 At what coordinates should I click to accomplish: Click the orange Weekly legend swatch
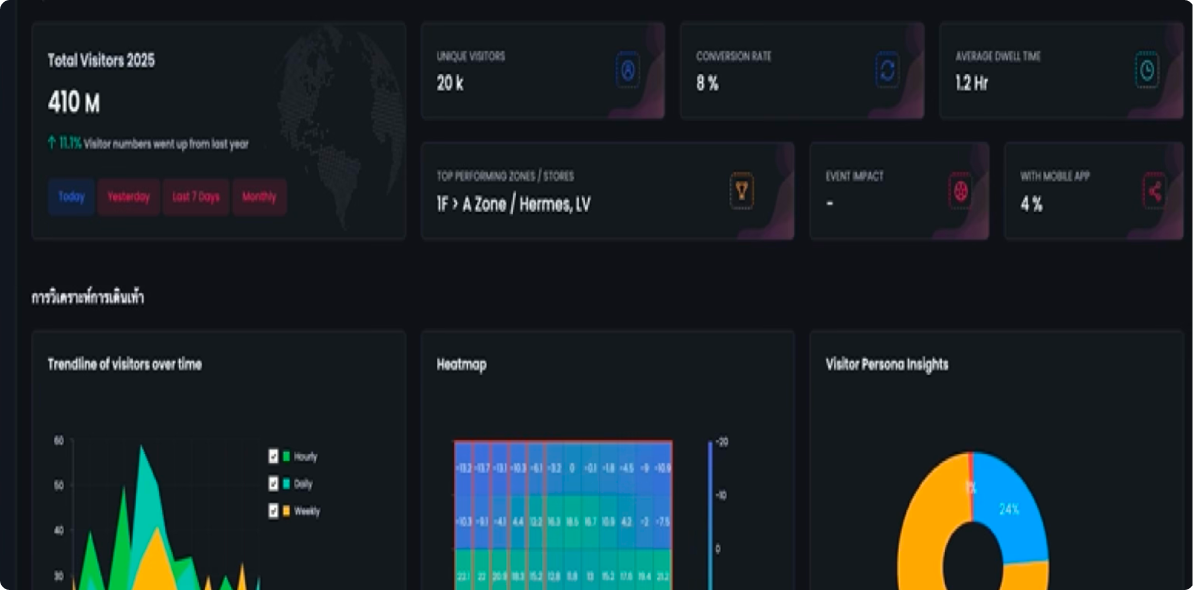tap(286, 511)
